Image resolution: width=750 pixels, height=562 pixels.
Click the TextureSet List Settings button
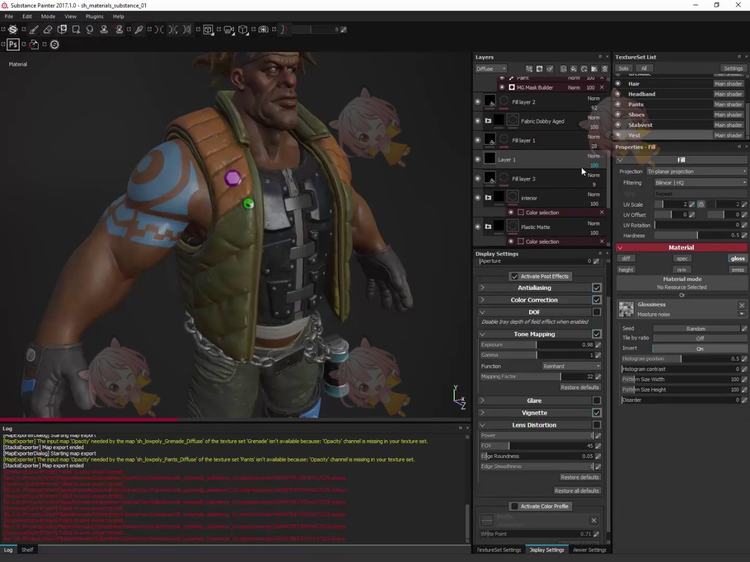[733, 68]
